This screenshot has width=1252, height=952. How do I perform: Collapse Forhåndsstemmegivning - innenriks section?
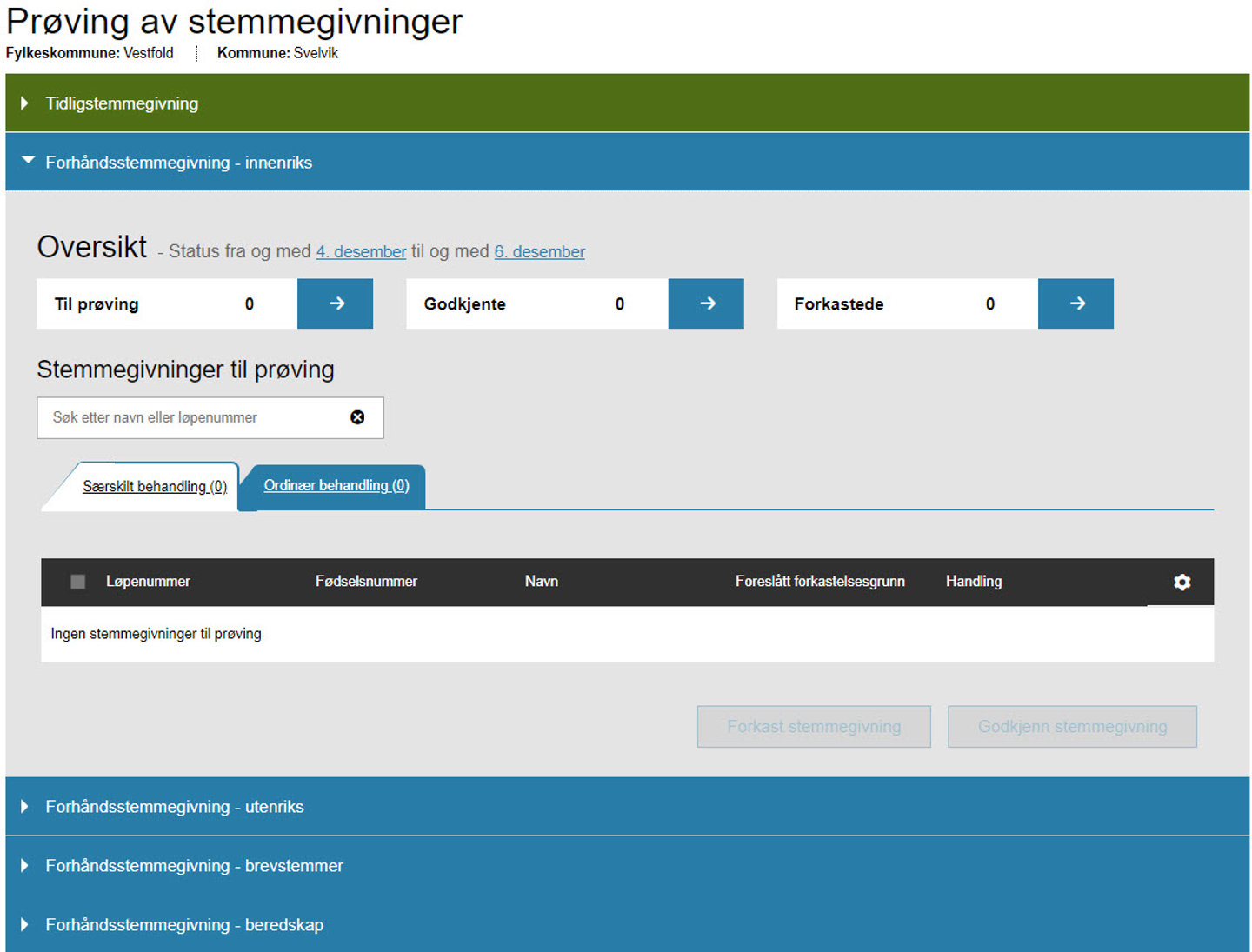[x=178, y=163]
